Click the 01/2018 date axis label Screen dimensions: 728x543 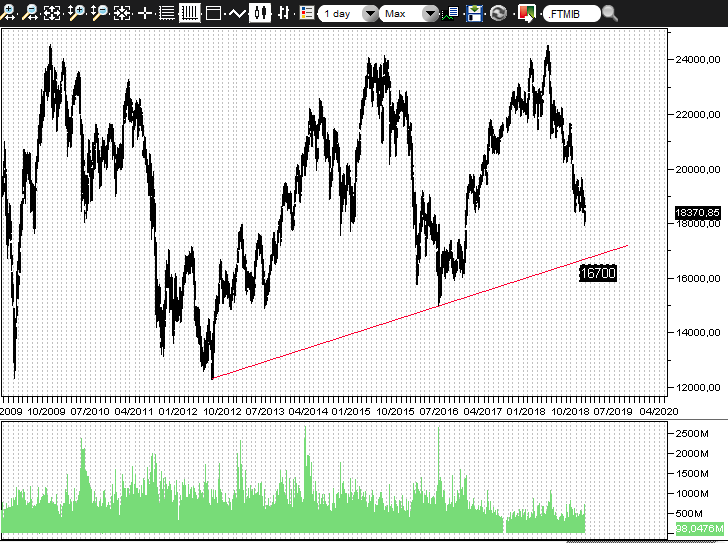pos(526,411)
